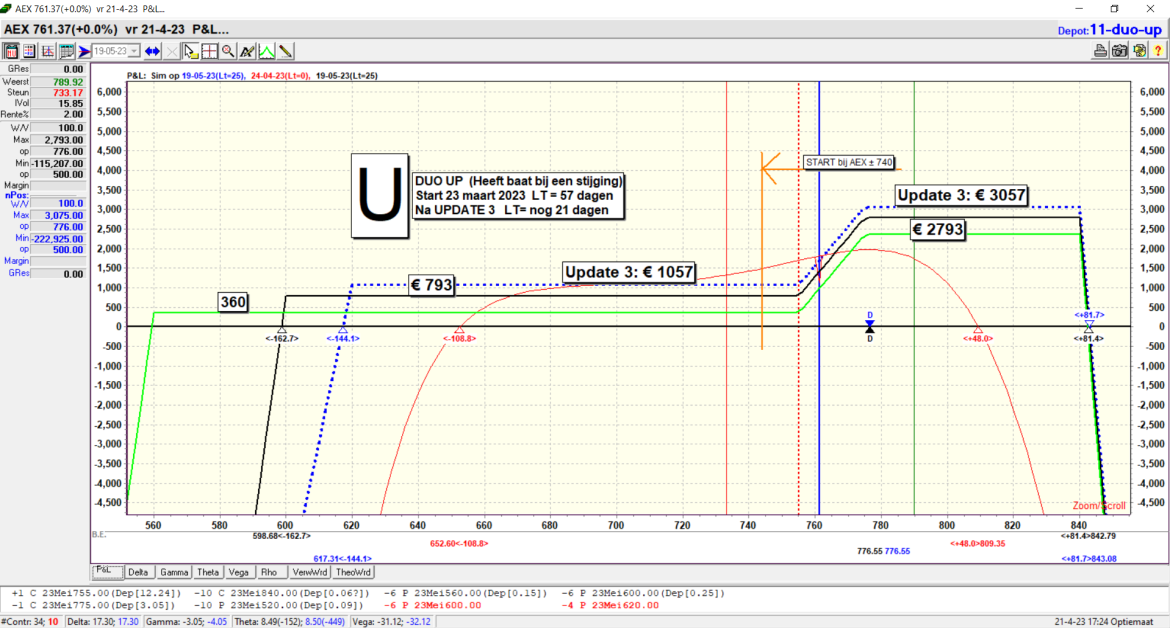Click the DUO UP description text box
This screenshot has width=1170, height=628.
519,195
